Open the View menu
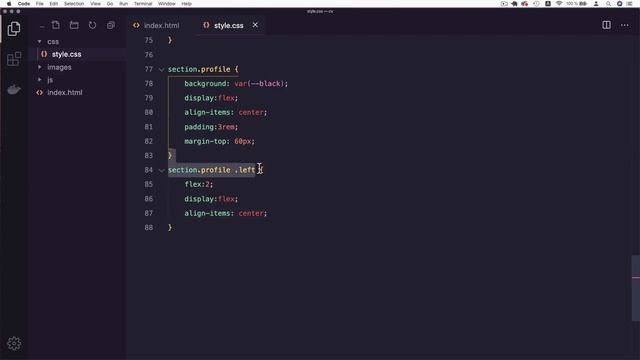This screenshot has width=640, height=360. [x=96, y=4]
